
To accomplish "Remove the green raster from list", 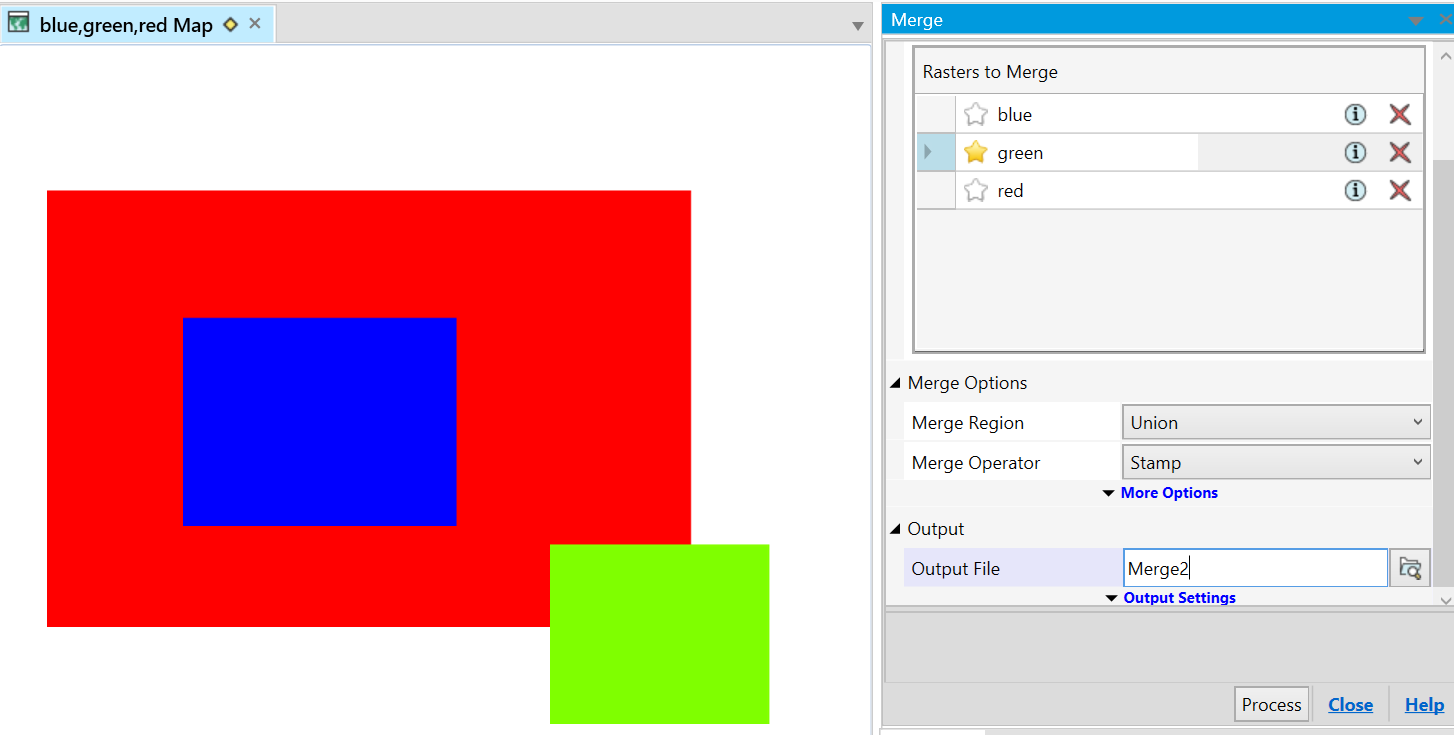I will point(1400,152).
